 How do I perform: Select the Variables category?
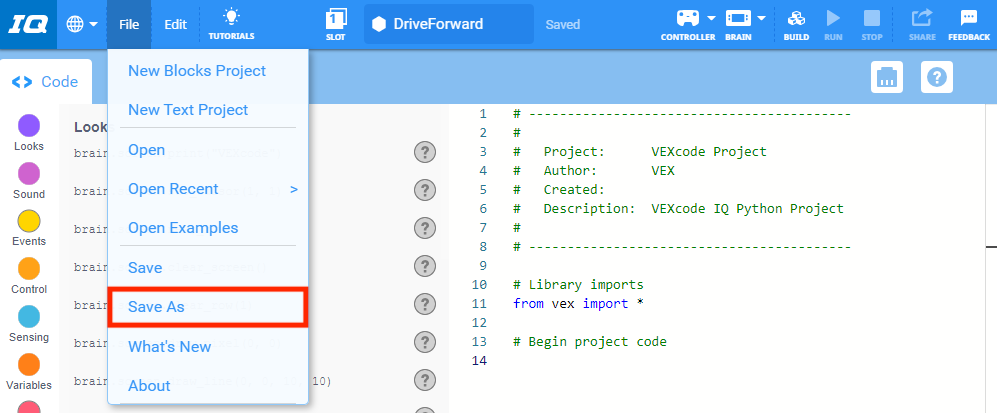(29, 364)
